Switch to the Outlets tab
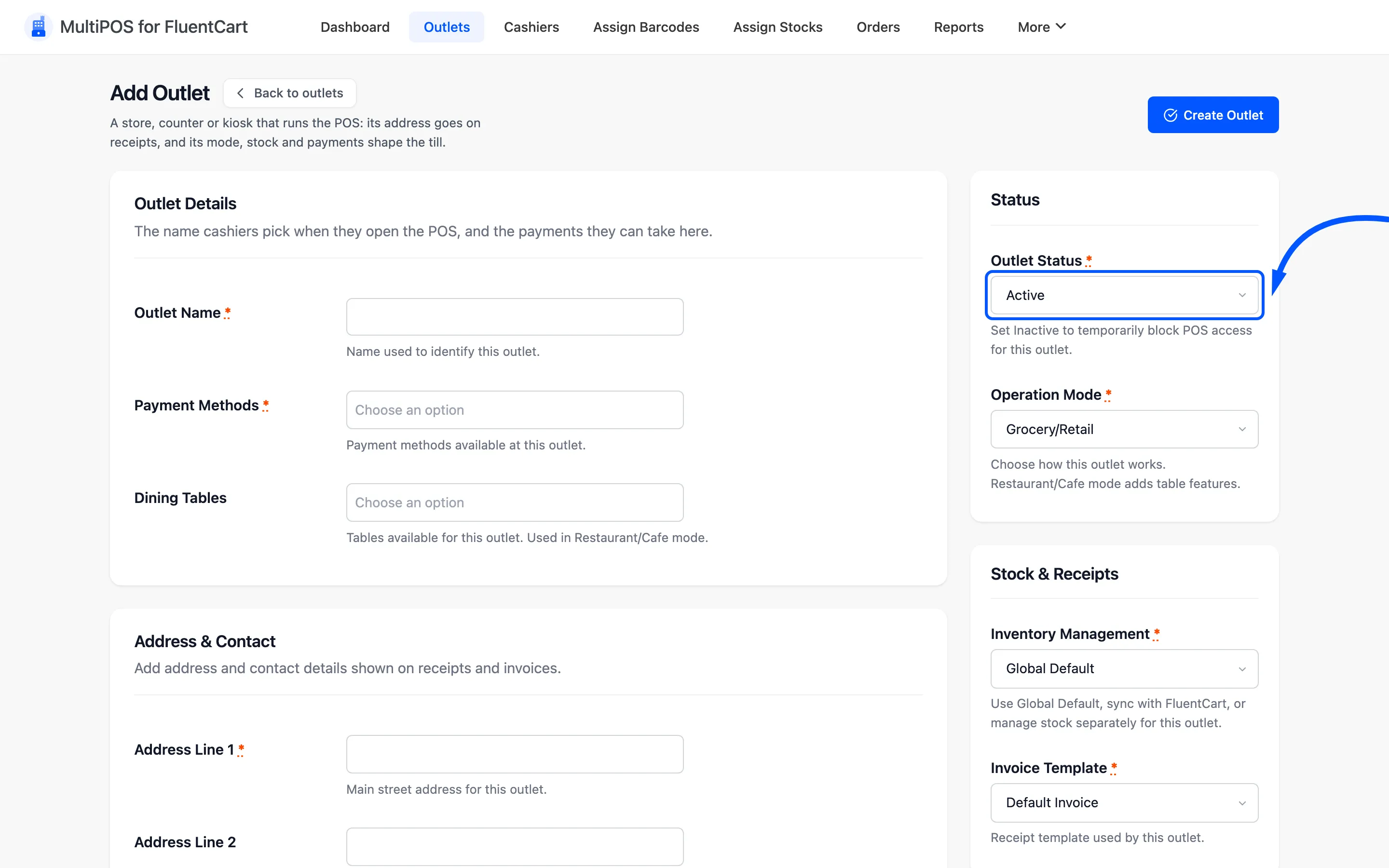This screenshot has width=1389, height=868. pyautogui.click(x=447, y=27)
